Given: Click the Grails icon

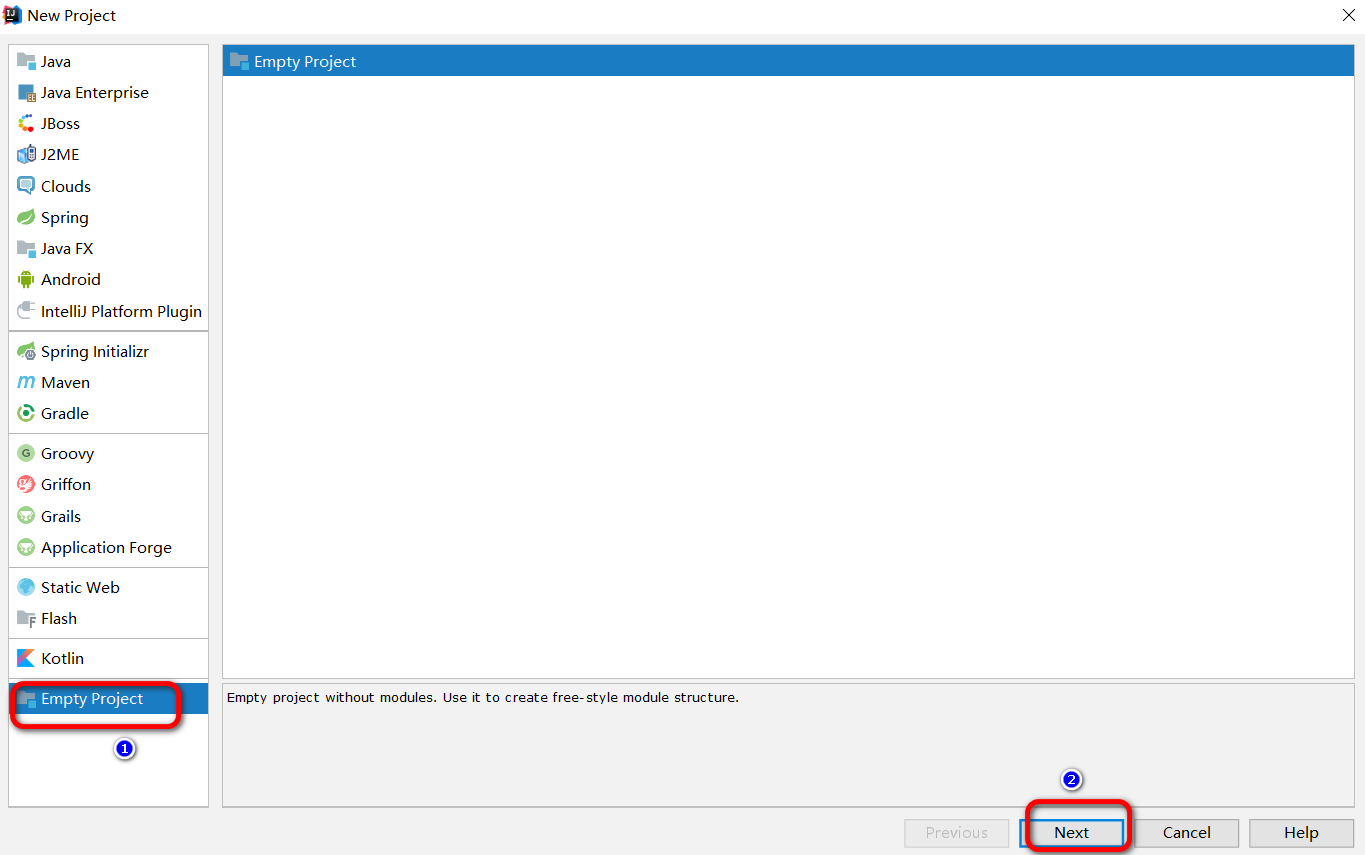Looking at the screenshot, I should coord(26,516).
